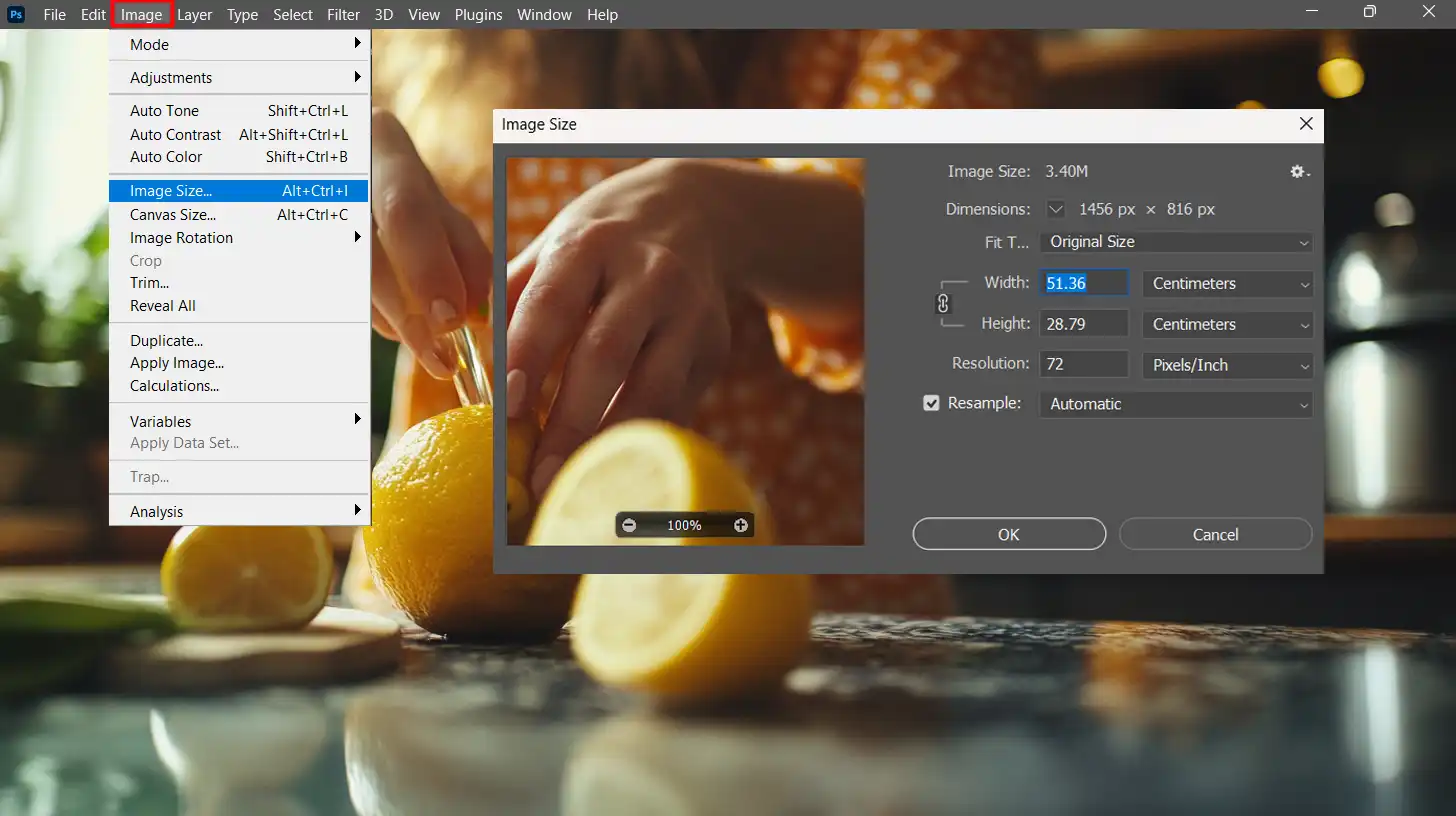Screen dimensions: 1456x816
Task: Click the Height value field
Action: tap(1085, 324)
